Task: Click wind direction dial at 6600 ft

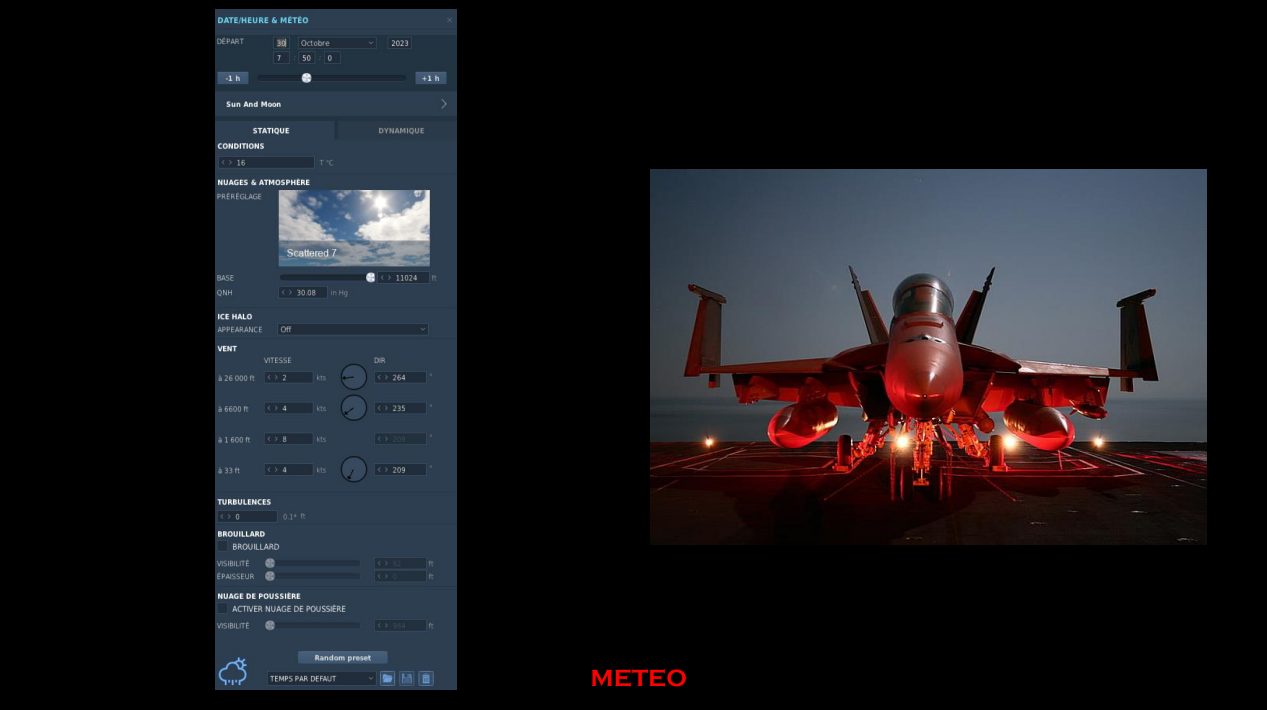Action: tap(353, 408)
